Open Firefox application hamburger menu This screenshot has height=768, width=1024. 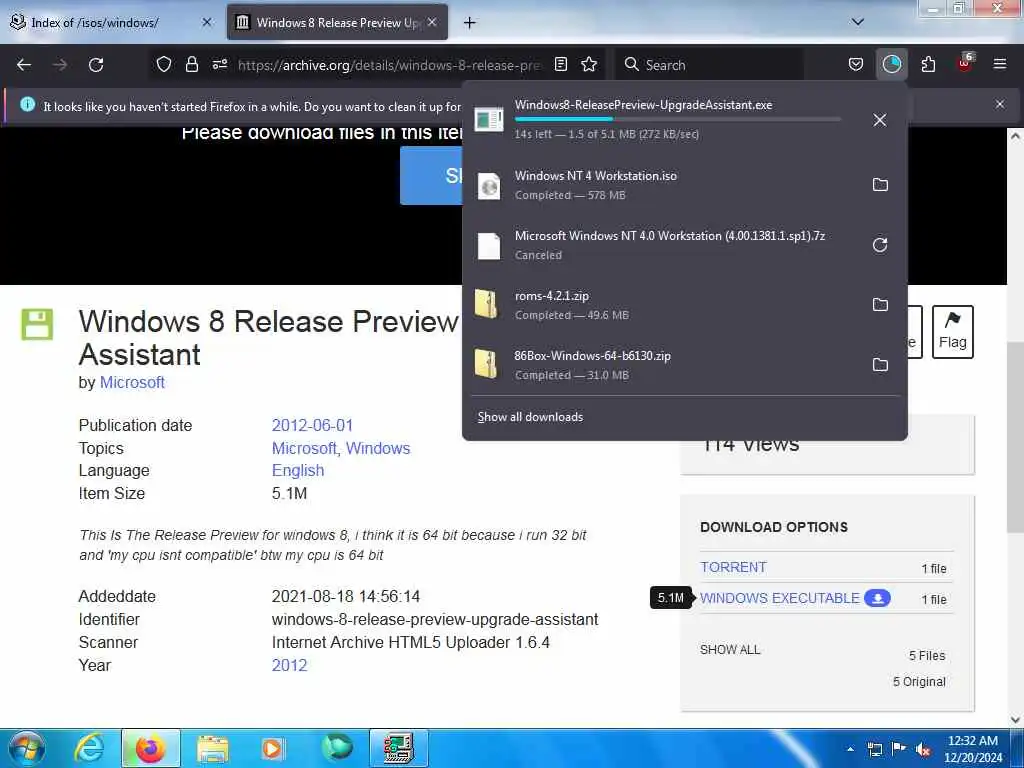(x=999, y=65)
